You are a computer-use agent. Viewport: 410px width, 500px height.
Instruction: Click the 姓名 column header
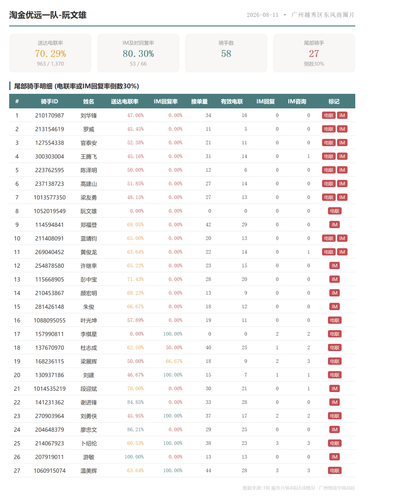point(89,101)
